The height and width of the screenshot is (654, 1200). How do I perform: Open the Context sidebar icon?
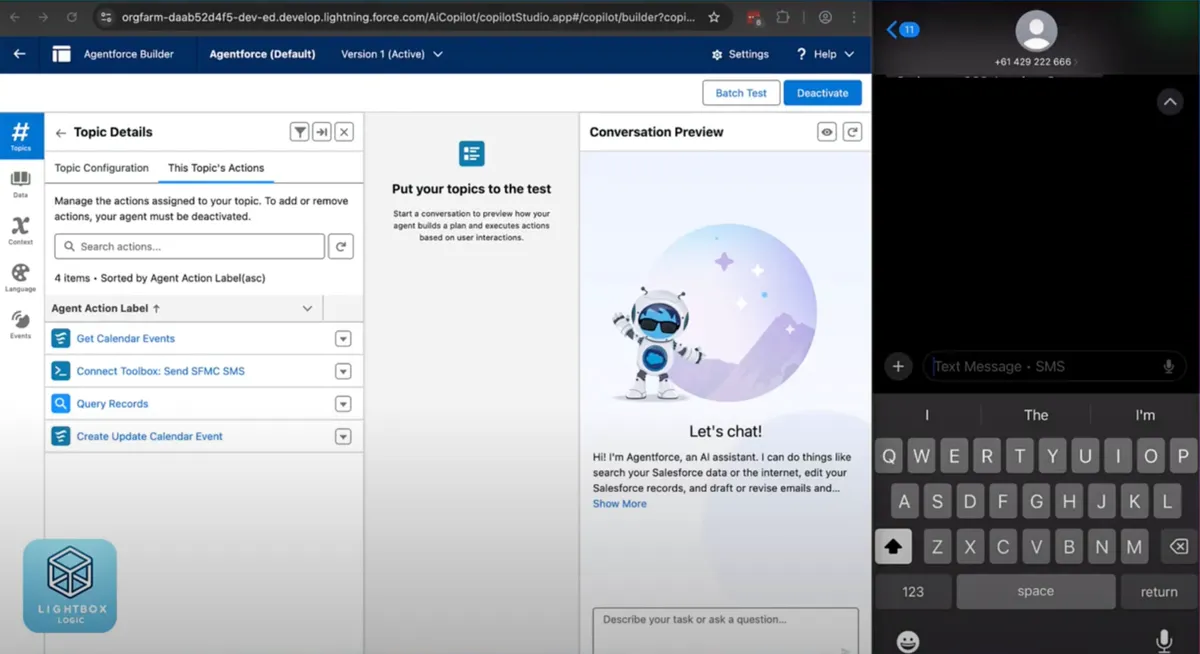click(x=21, y=230)
